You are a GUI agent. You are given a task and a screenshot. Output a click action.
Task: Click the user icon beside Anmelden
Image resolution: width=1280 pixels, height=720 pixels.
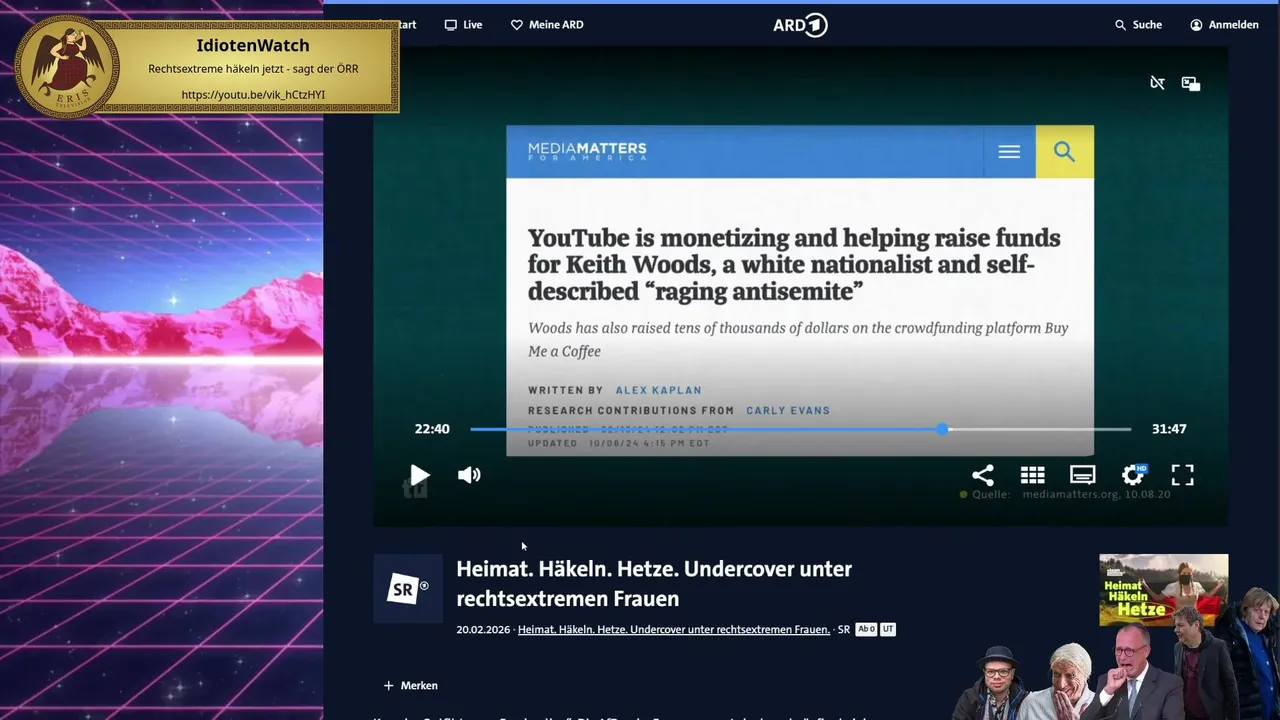click(1196, 24)
